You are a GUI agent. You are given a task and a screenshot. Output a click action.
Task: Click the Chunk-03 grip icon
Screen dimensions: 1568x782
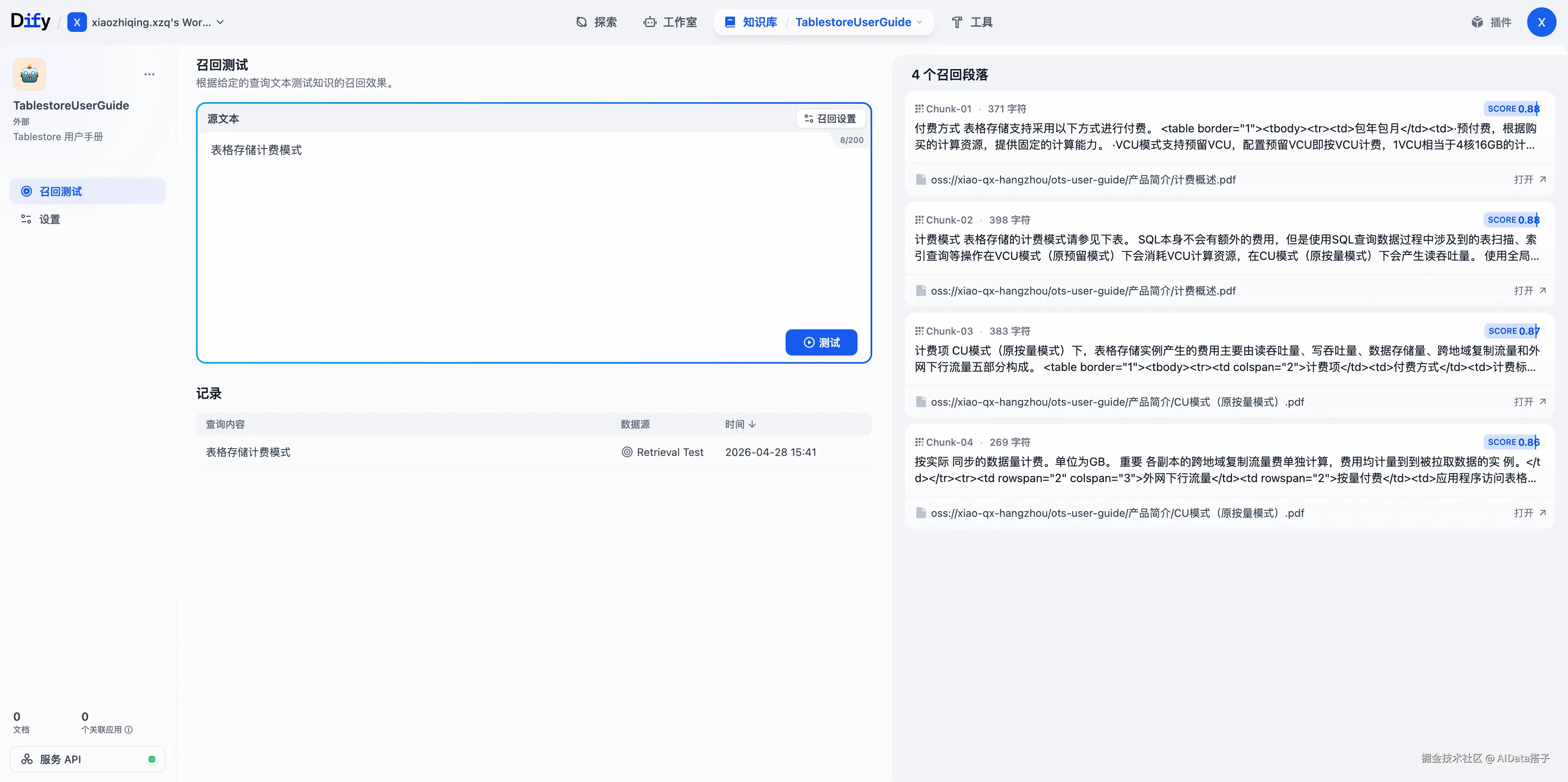(919, 331)
